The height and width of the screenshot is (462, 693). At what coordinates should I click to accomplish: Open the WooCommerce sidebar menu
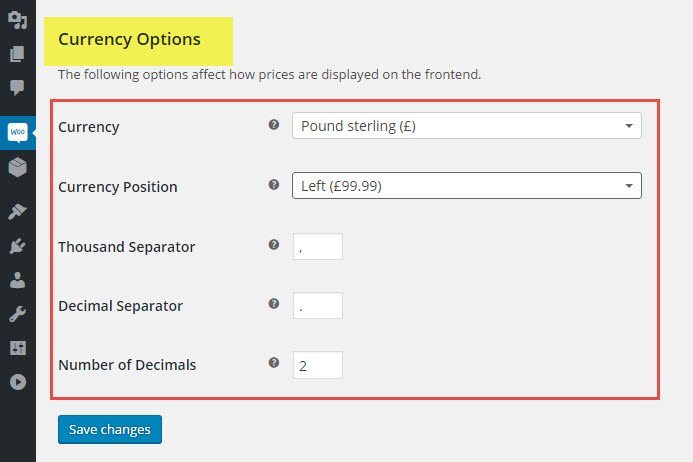18,133
